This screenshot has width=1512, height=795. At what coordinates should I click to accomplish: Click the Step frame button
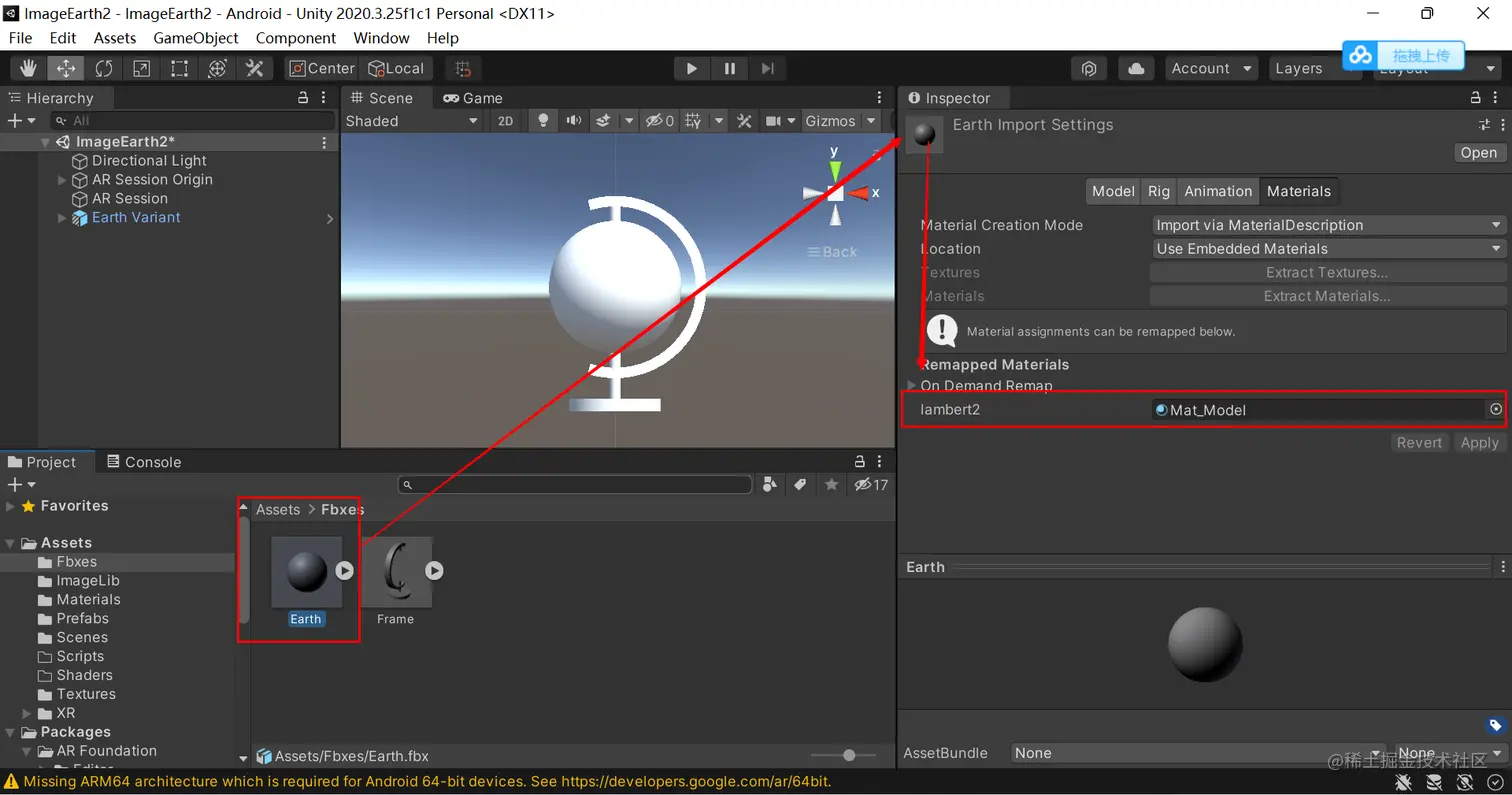click(767, 68)
